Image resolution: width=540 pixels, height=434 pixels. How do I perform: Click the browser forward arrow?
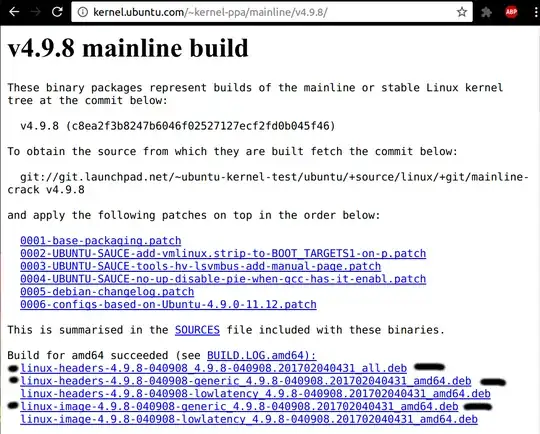point(35,12)
